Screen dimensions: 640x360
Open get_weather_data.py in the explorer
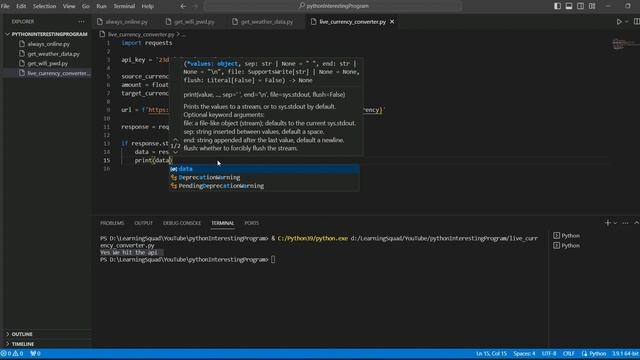53,54
